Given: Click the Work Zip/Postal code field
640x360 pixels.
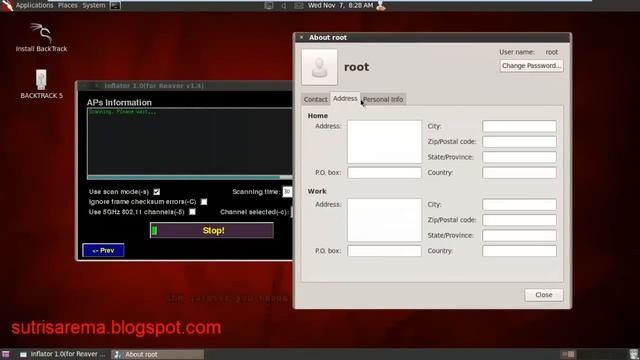Looking at the screenshot, I should pyautogui.click(x=519, y=220).
